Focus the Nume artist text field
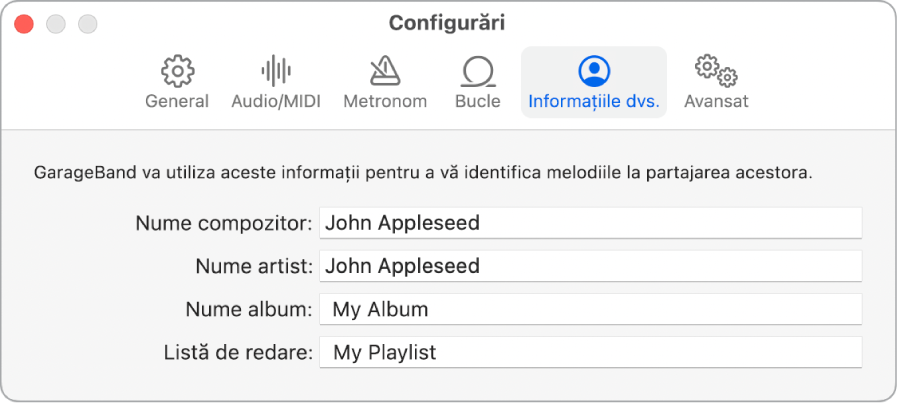This screenshot has width=899, height=404. click(x=590, y=266)
